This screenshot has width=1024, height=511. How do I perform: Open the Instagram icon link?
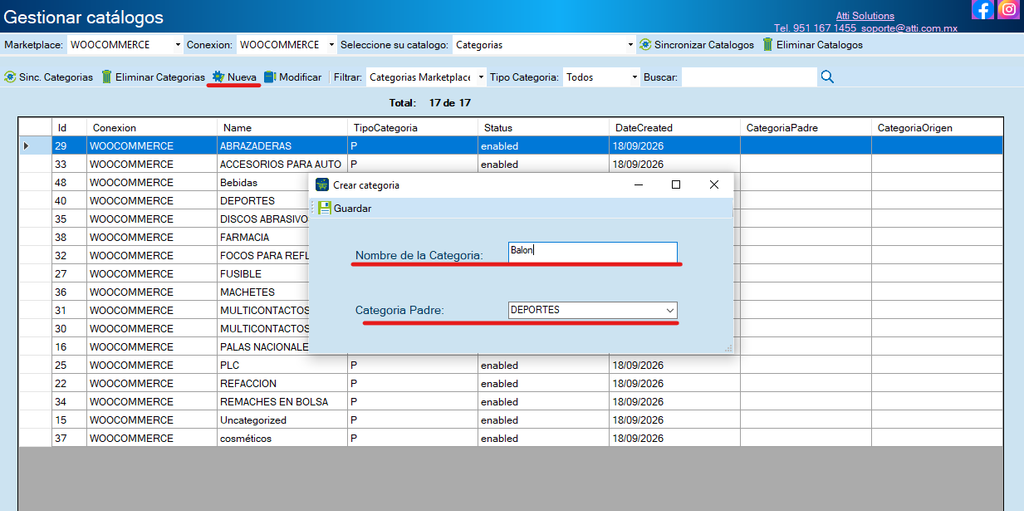[x=1009, y=10]
